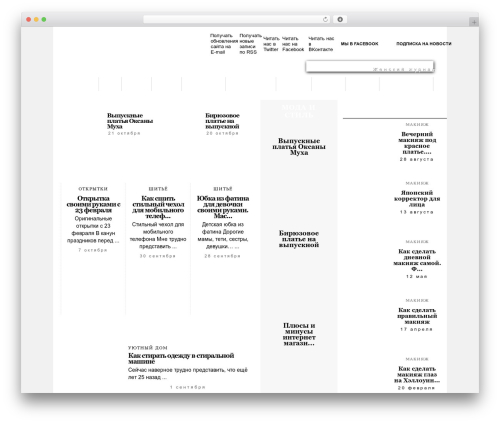This screenshot has height=423, width=500.
Task: Open article 'Плюсы и минусы интернет магази…'
Action: [299, 334]
